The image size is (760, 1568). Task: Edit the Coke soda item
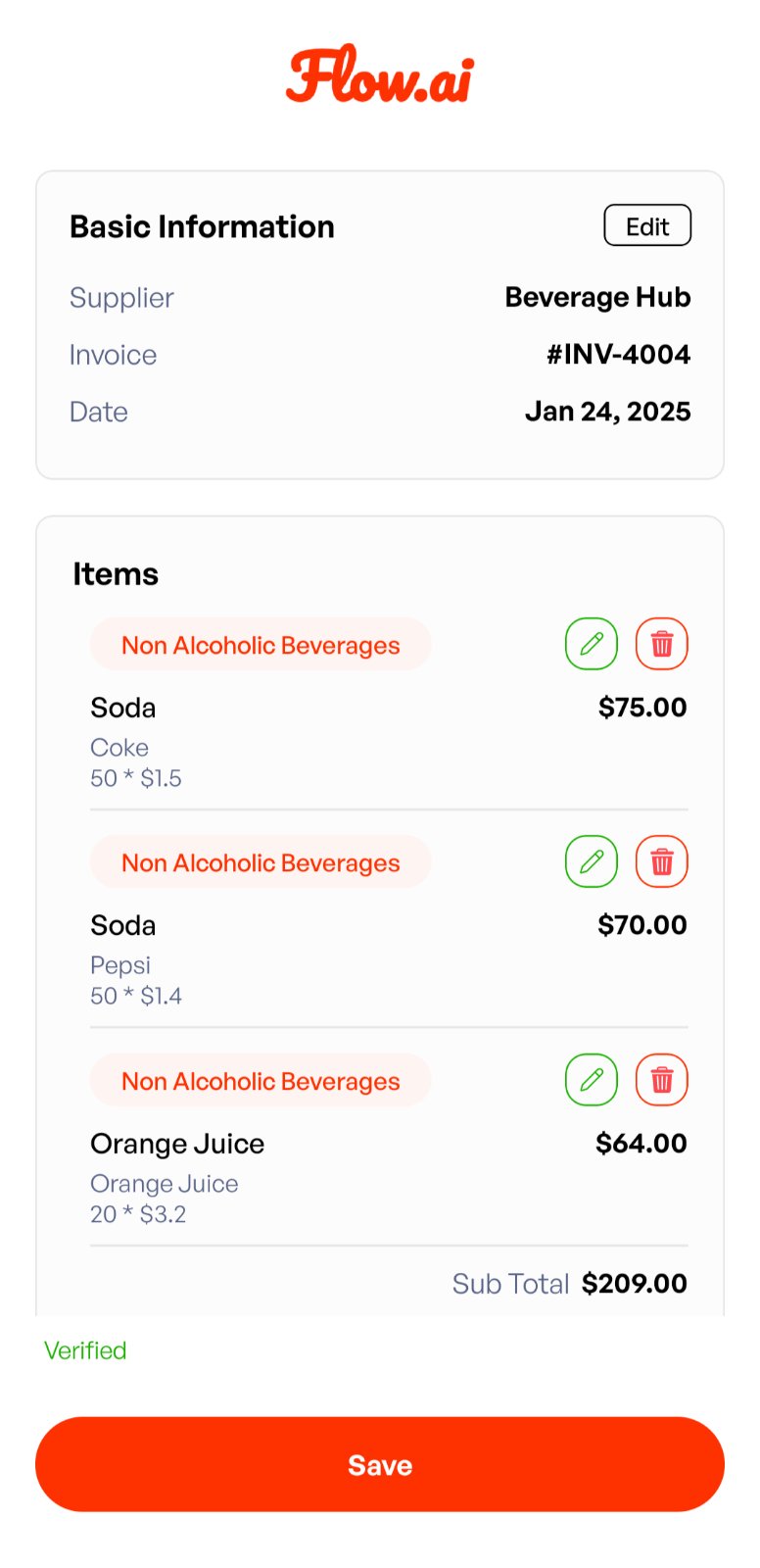pos(592,644)
